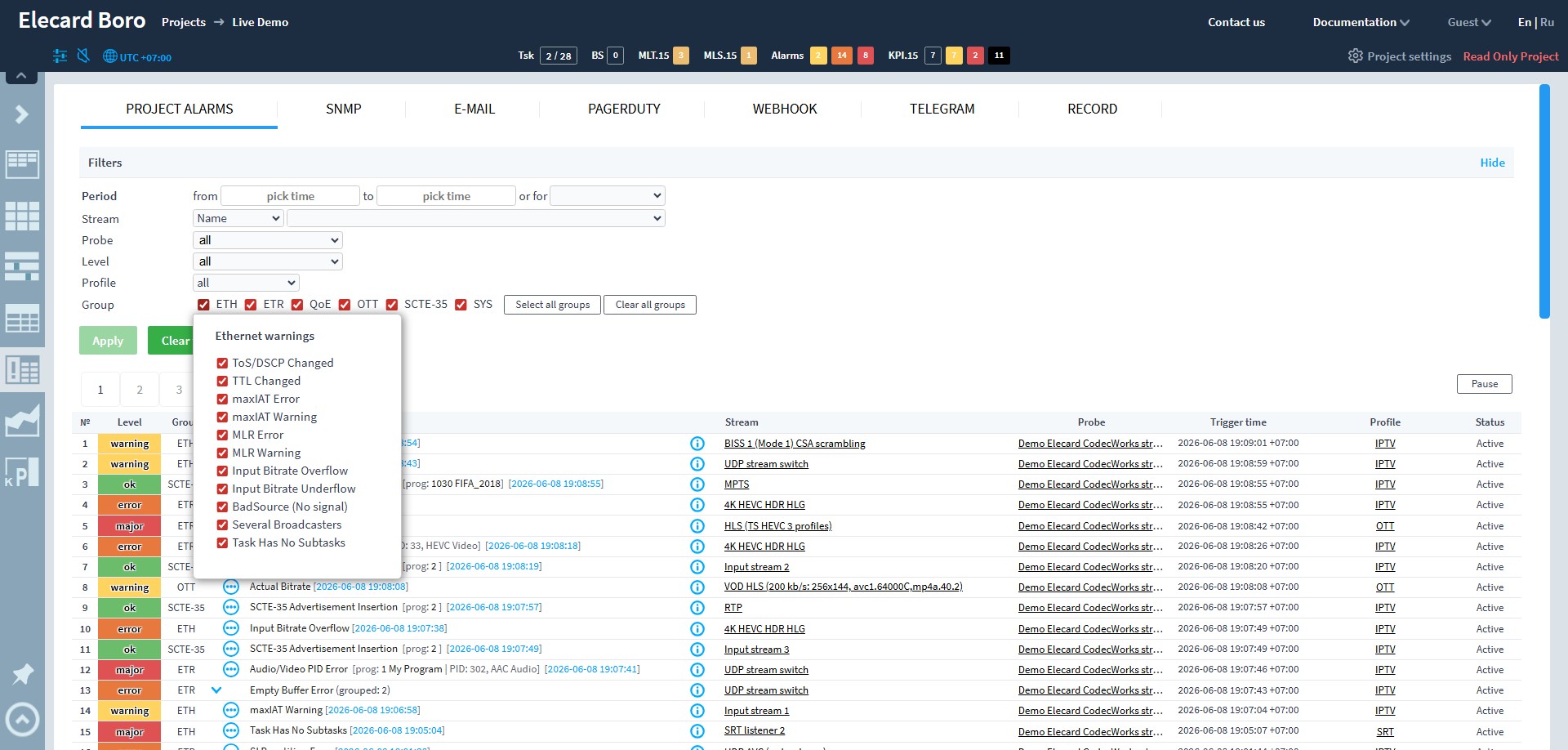Uncheck BadSource (No signal) option
This screenshot has height=750, width=1568.
click(x=222, y=507)
